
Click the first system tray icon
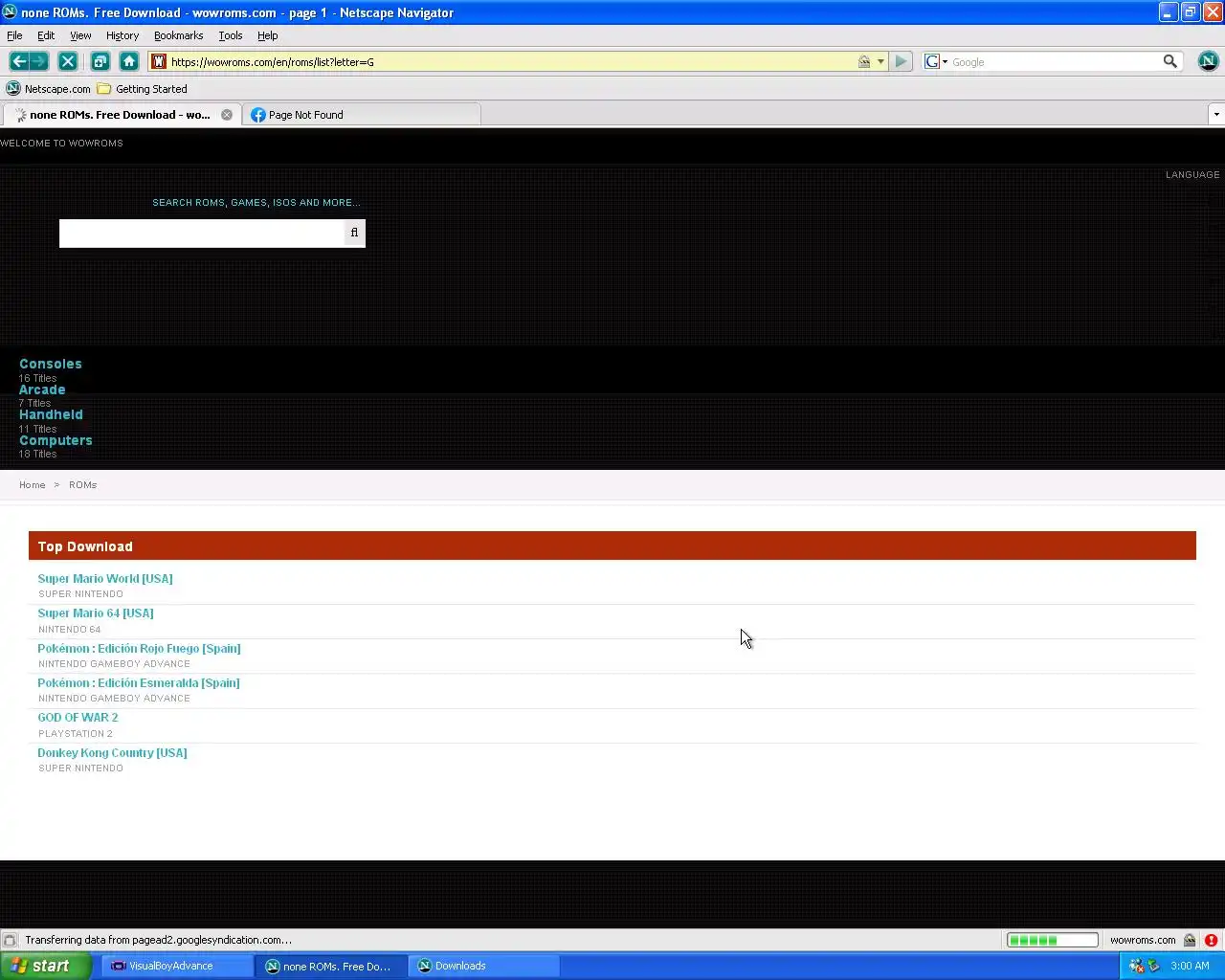(x=1136, y=966)
